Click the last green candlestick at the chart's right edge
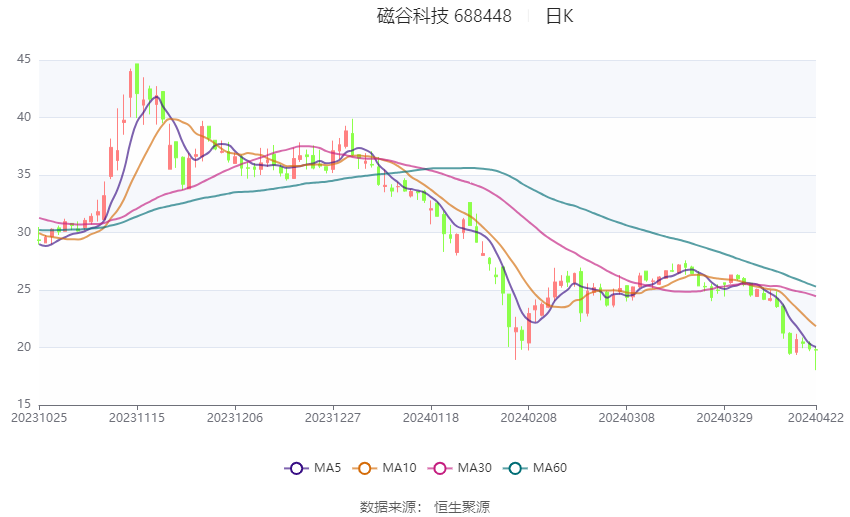Screen dimensions: 850x517 click(x=815, y=359)
